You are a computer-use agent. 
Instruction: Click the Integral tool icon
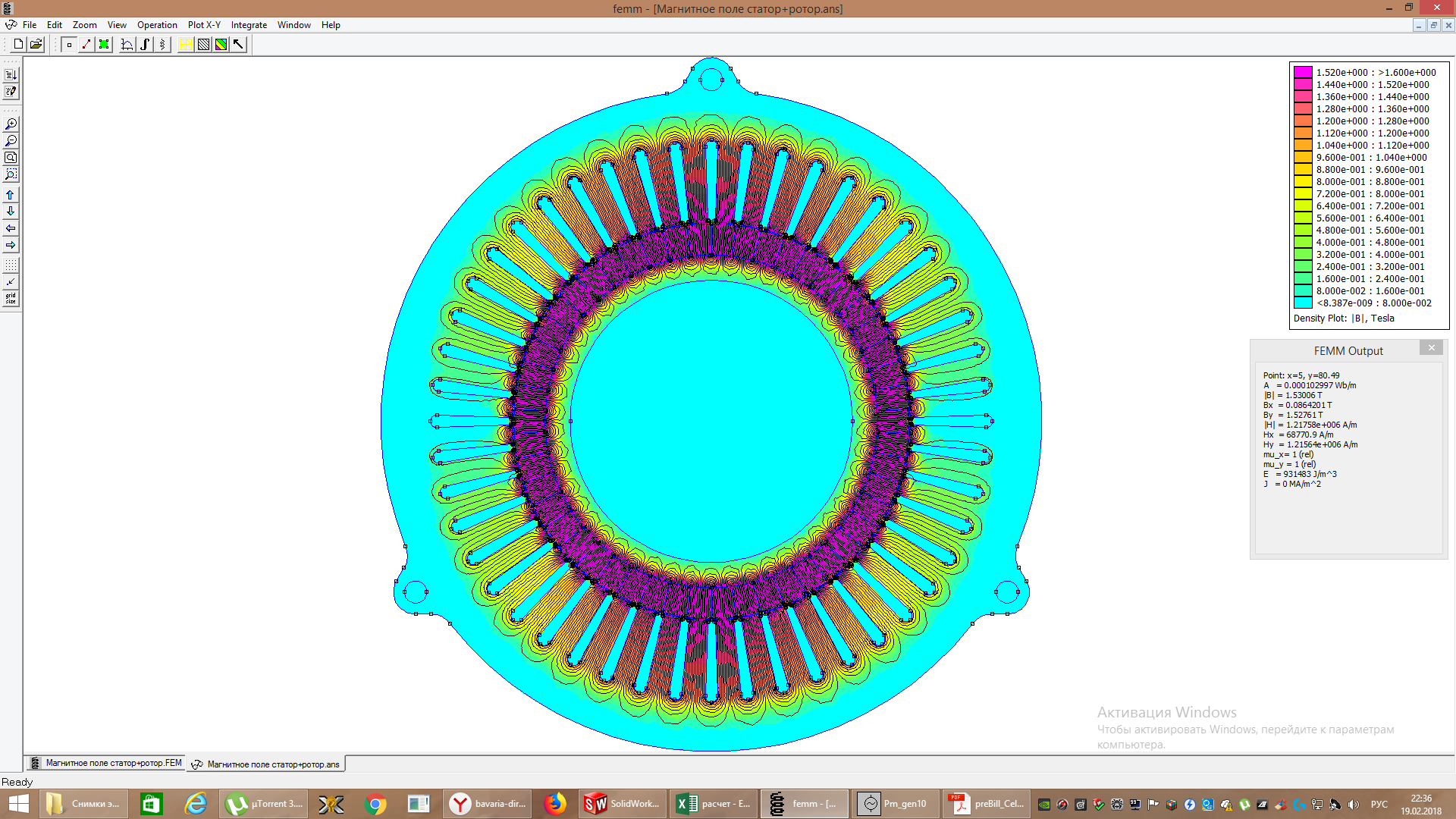[145, 45]
